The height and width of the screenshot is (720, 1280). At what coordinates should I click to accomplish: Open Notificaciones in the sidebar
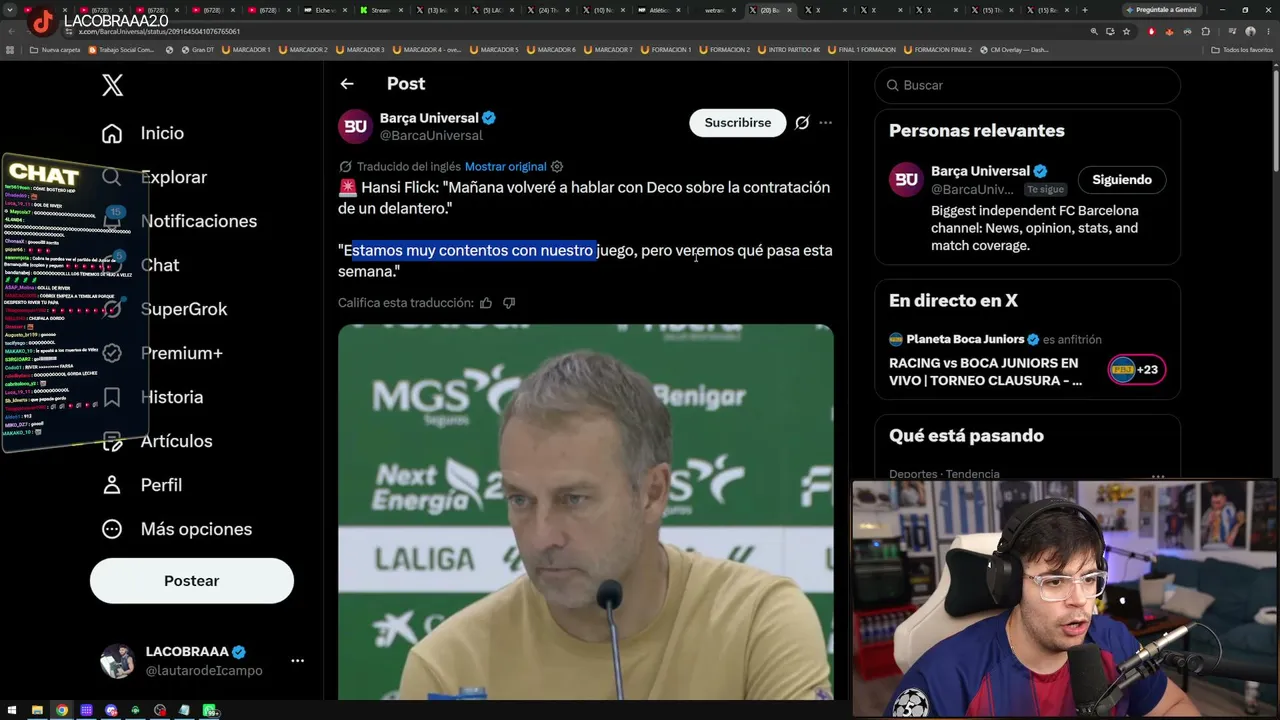pos(199,221)
